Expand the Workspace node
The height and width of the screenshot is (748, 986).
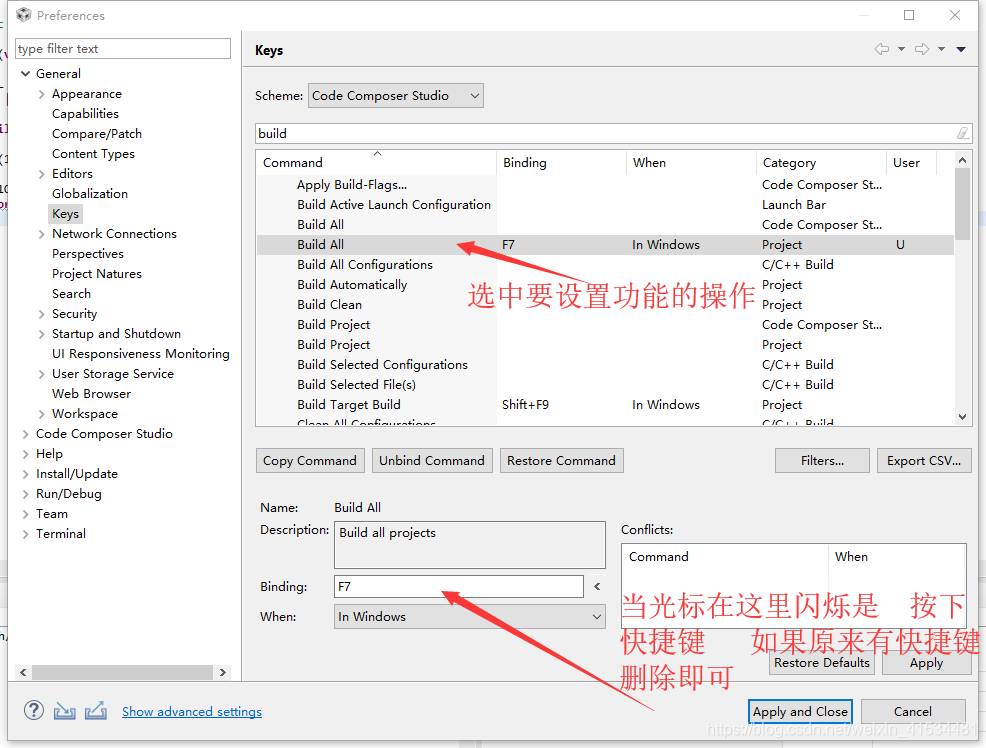point(42,414)
